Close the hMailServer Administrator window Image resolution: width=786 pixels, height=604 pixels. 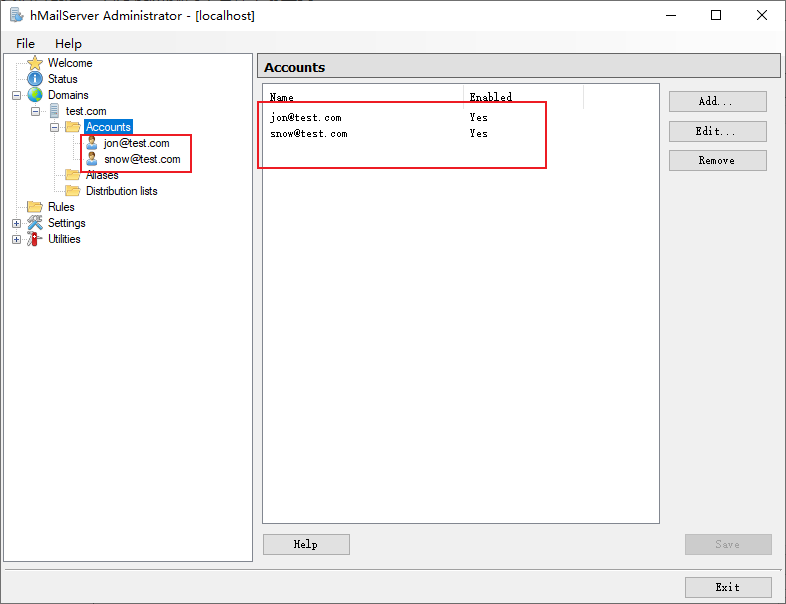pyautogui.click(x=762, y=16)
